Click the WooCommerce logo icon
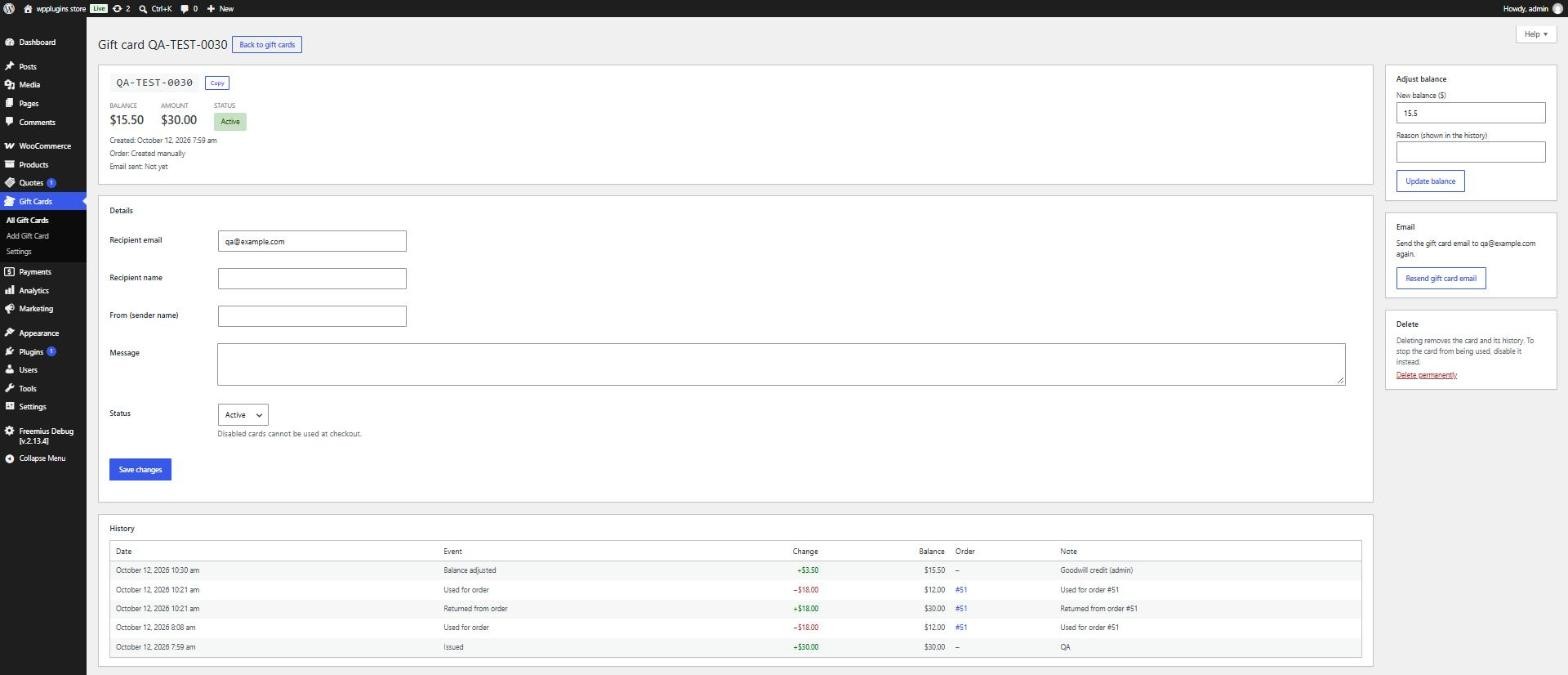 [x=9, y=146]
